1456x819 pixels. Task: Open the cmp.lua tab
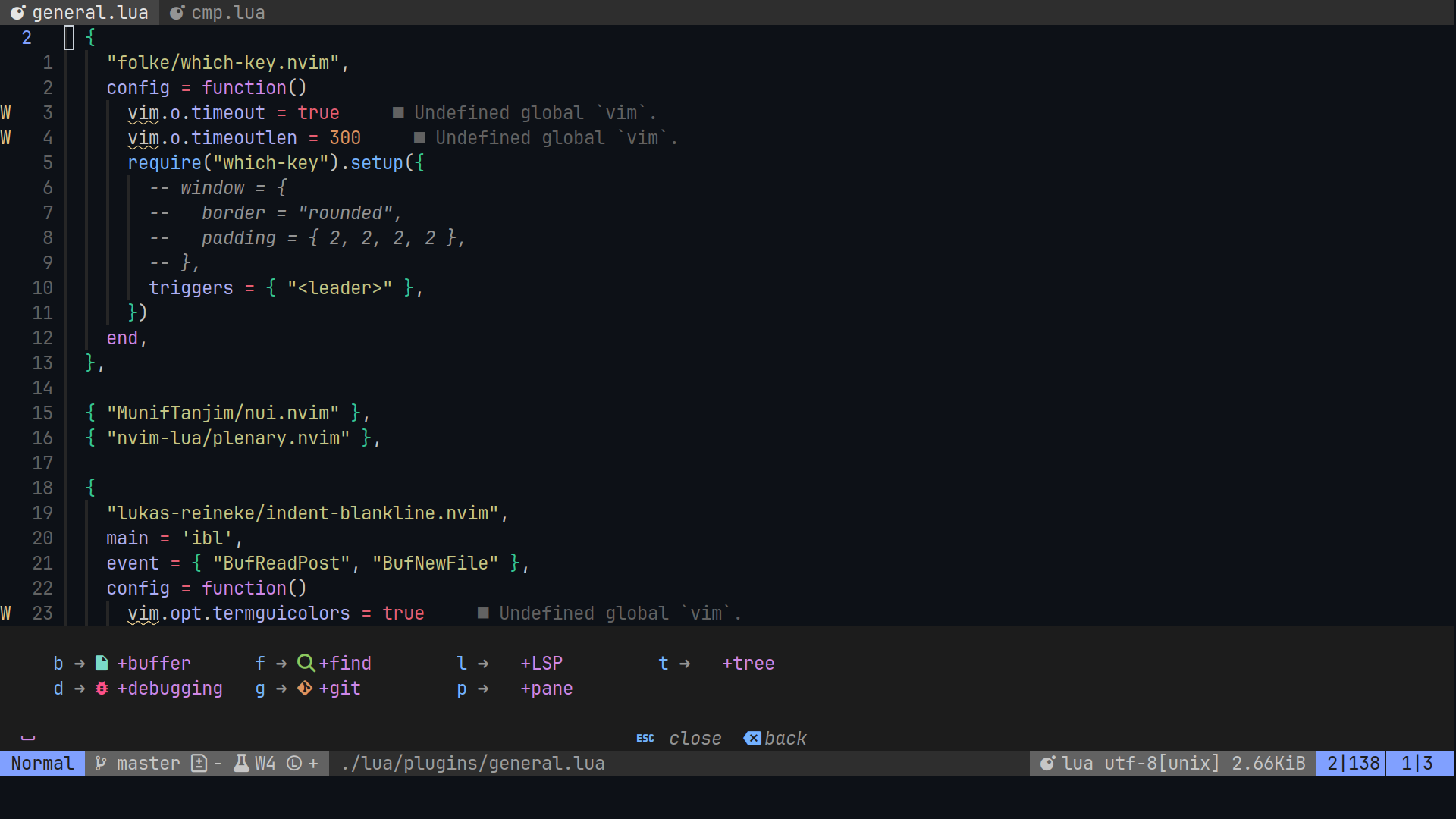point(217,13)
